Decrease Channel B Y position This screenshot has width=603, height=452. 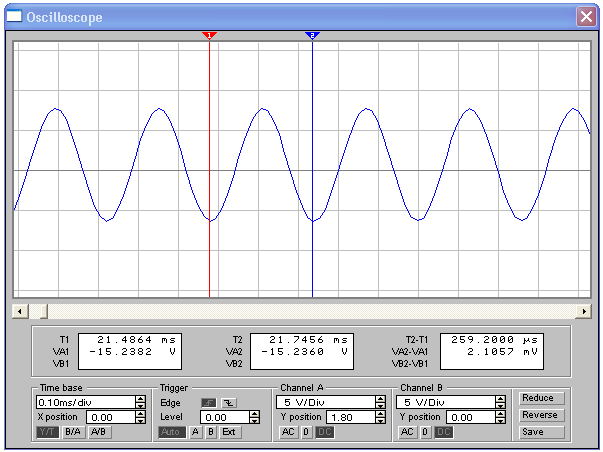pyautogui.click(x=500, y=420)
